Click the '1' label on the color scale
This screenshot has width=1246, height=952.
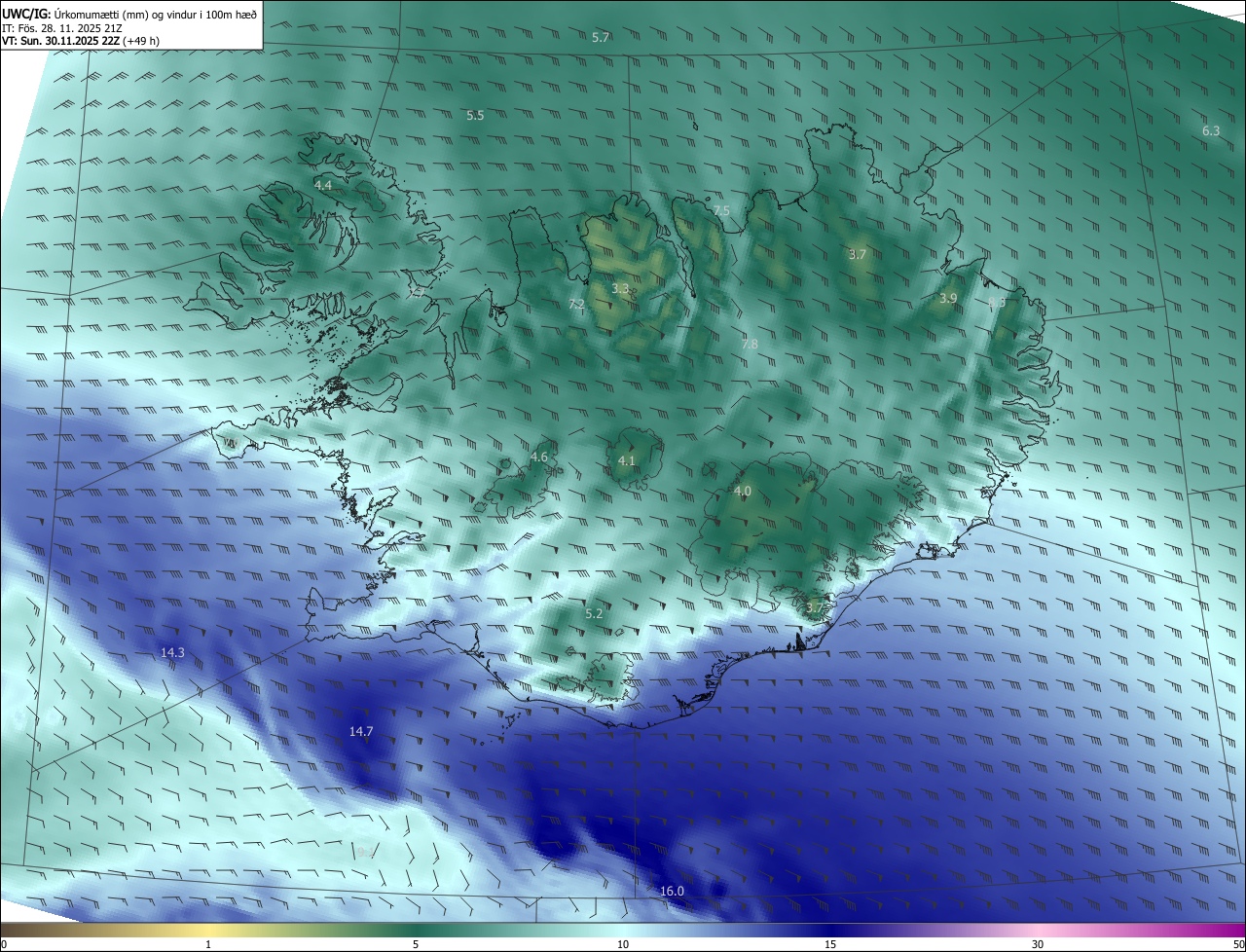(208, 944)
